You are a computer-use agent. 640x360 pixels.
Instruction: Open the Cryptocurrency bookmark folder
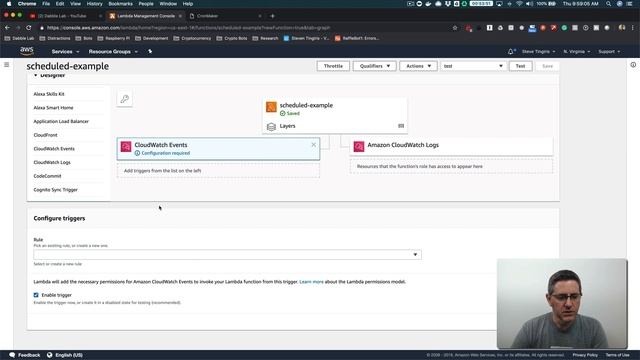[192, 38]
